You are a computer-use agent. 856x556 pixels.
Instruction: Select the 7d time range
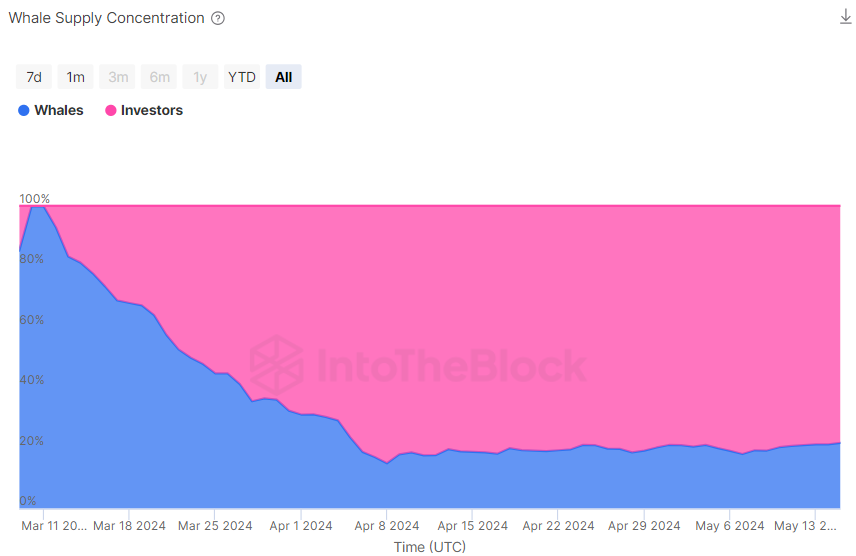pos(34,77)
